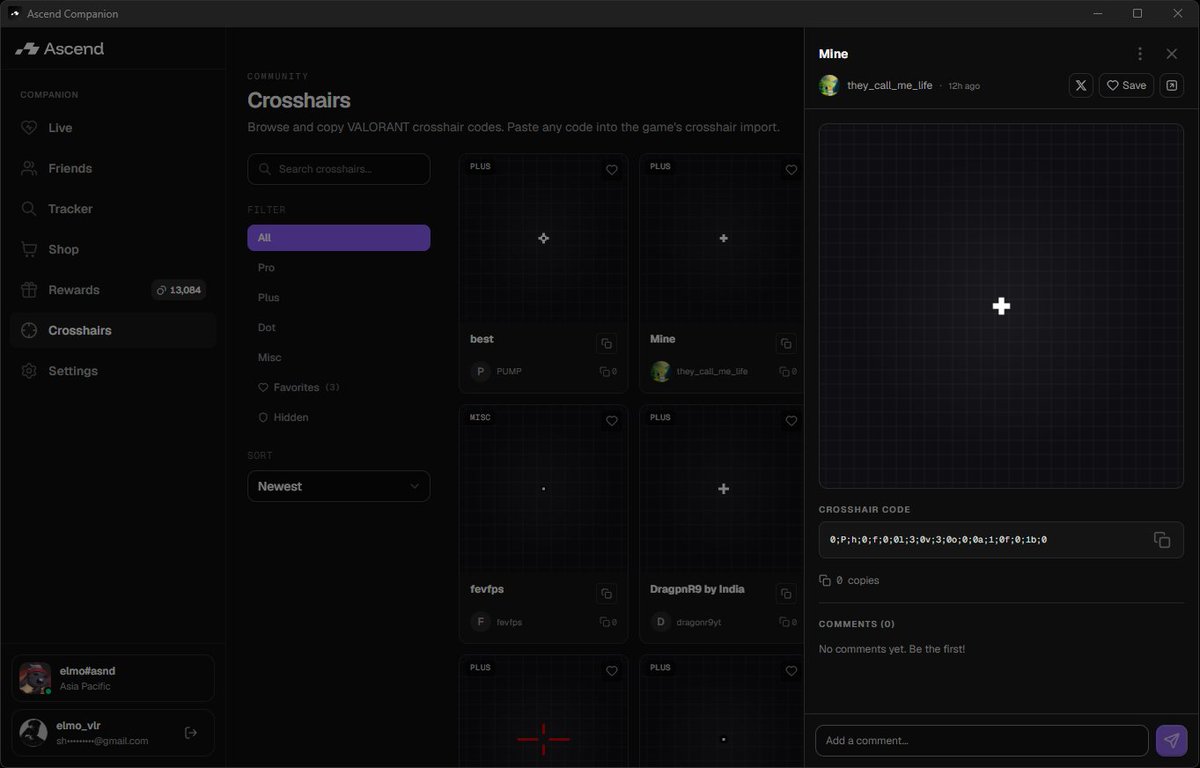Open the more options menu in detail panel
1200x768 pixels.
click(1140, 54)
